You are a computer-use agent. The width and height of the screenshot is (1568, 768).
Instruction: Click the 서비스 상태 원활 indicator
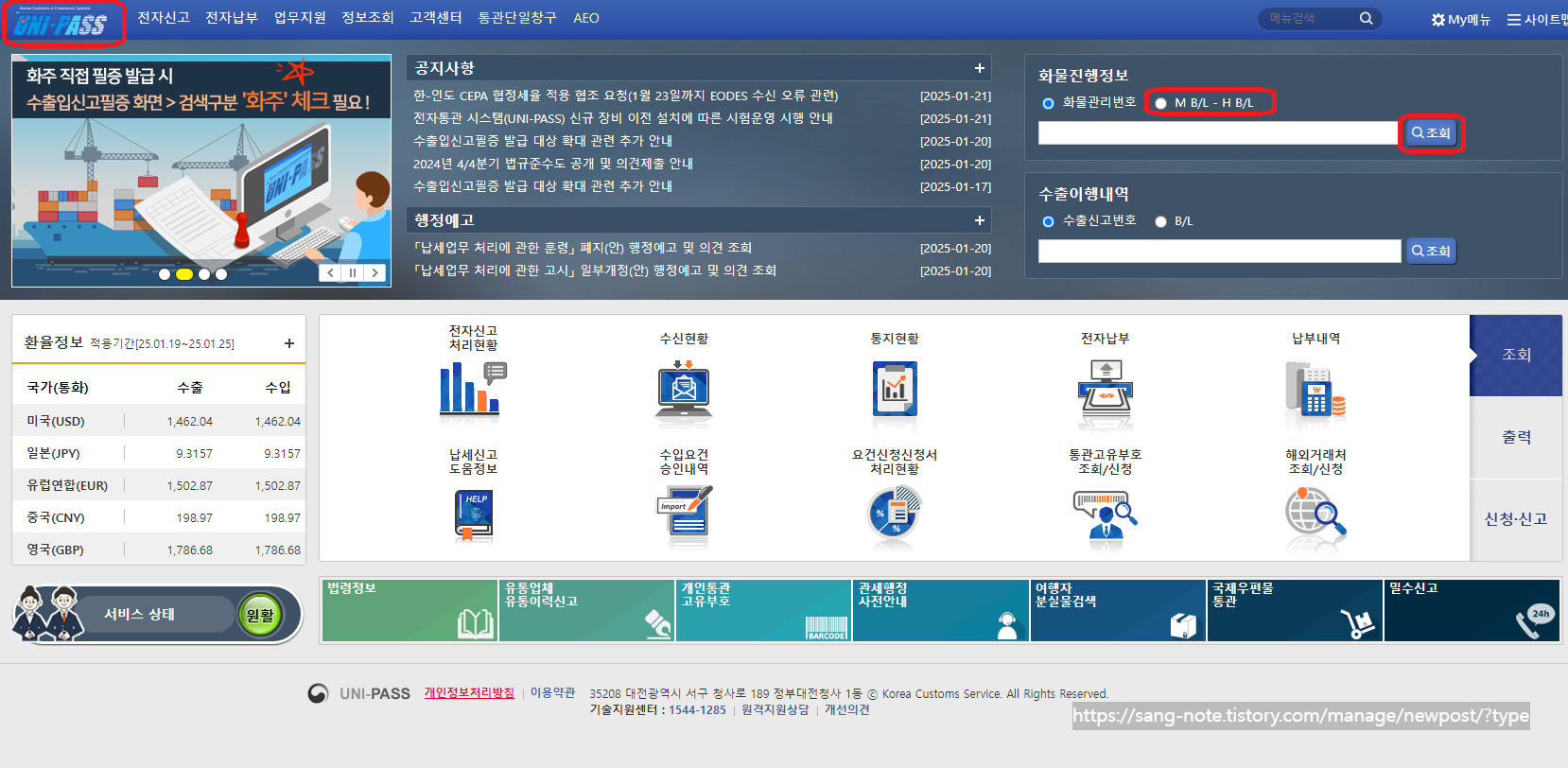coord(260,615)
